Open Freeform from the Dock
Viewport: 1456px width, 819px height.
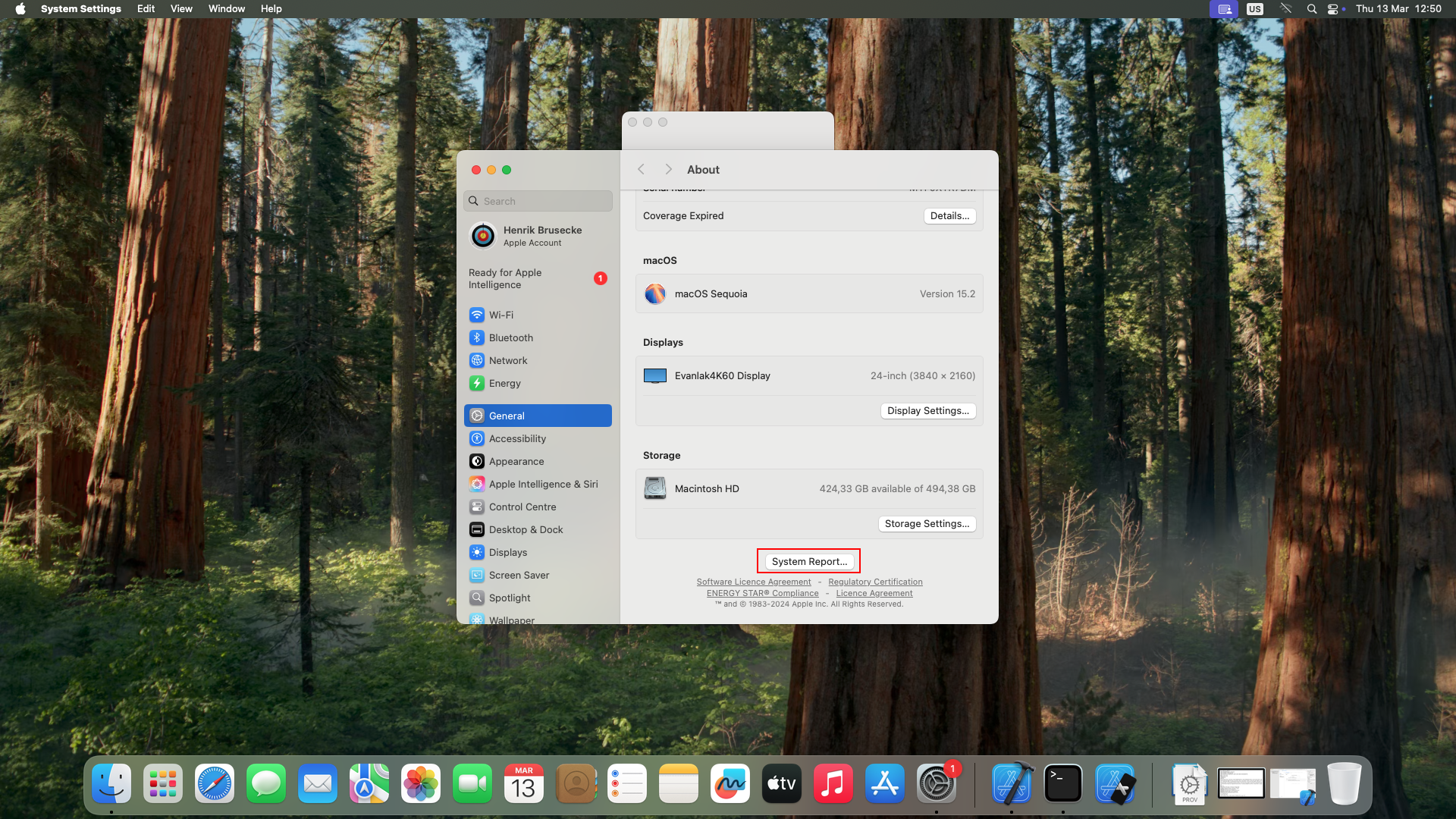point(730,783)
